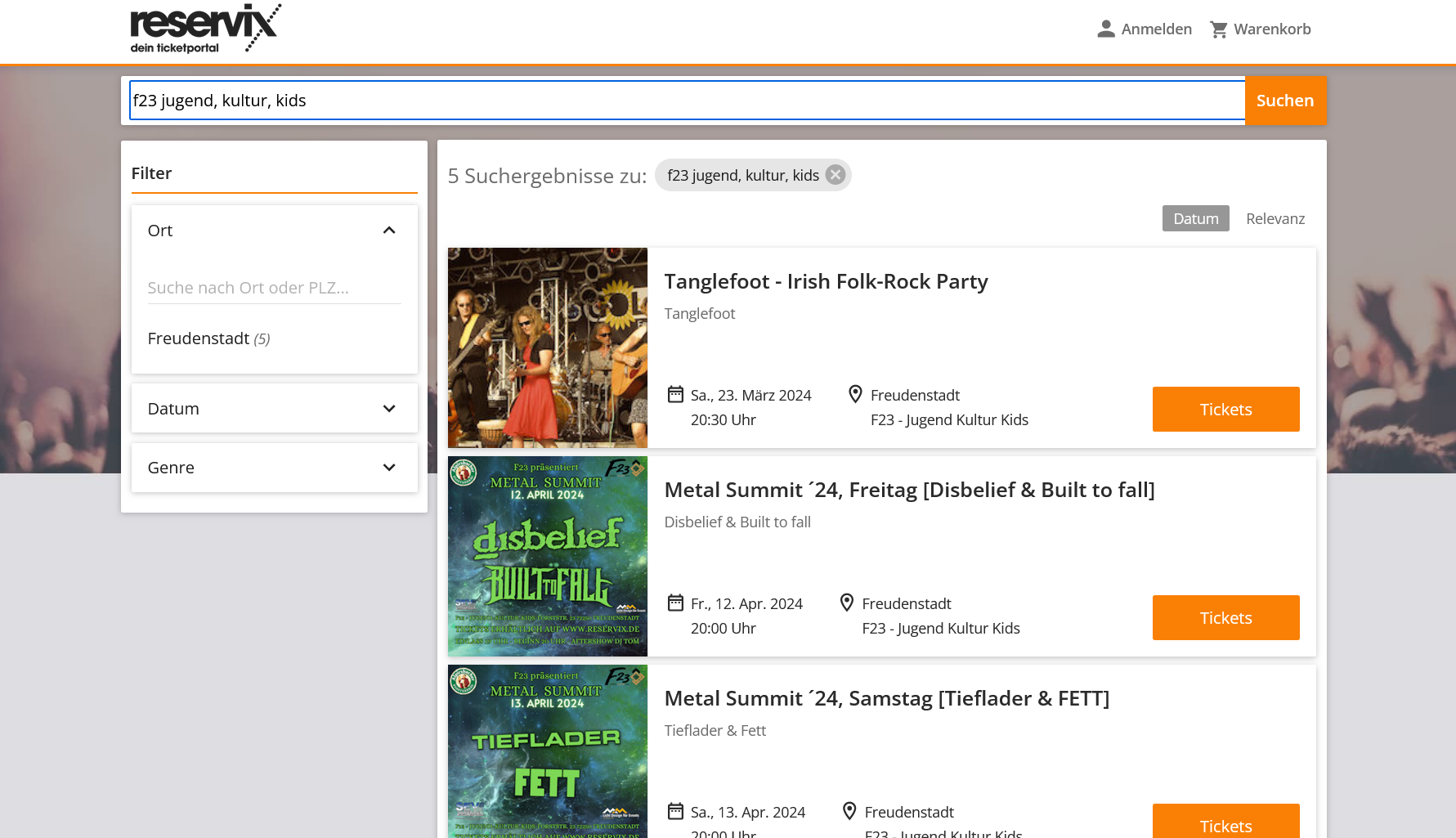
Task: Click location pin for Metal Summit Freitag
Action: 847,603
